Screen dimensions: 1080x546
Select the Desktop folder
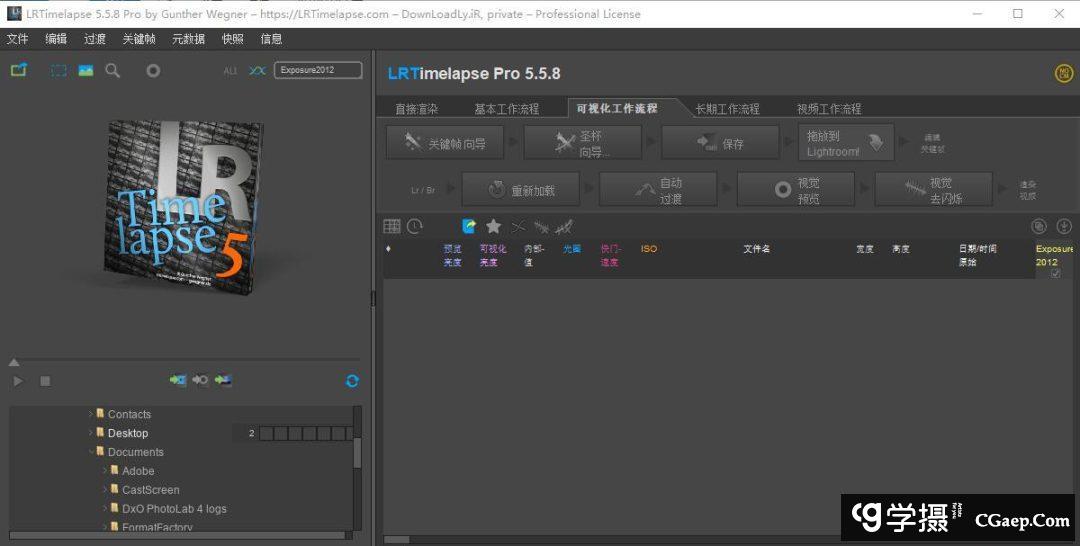[x=127, y=433]
